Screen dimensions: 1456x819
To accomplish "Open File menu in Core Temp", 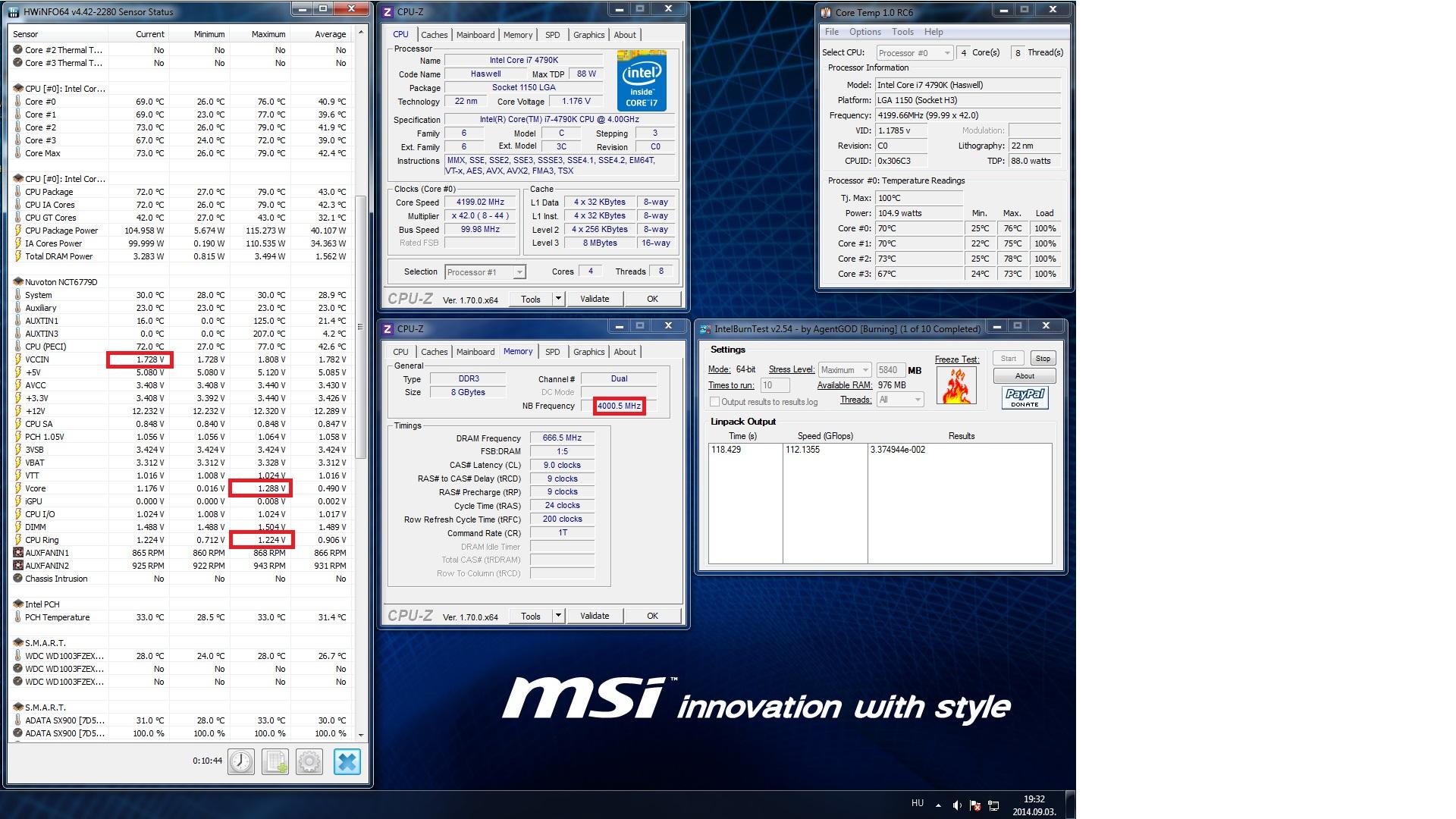I will 832,32.
